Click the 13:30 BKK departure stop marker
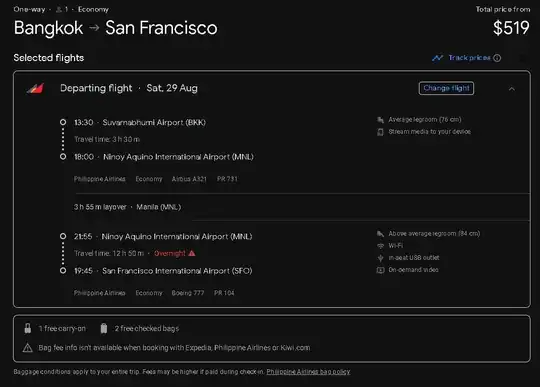540x387 pixels. pos(63,122)
